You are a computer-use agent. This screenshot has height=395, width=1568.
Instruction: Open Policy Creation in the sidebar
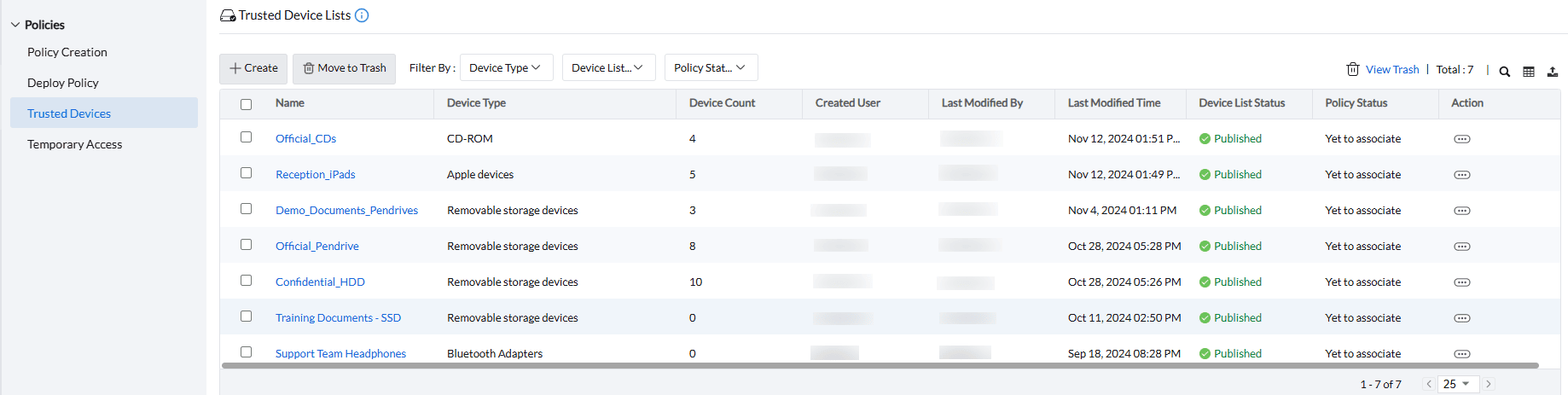(x=67, y=52)
